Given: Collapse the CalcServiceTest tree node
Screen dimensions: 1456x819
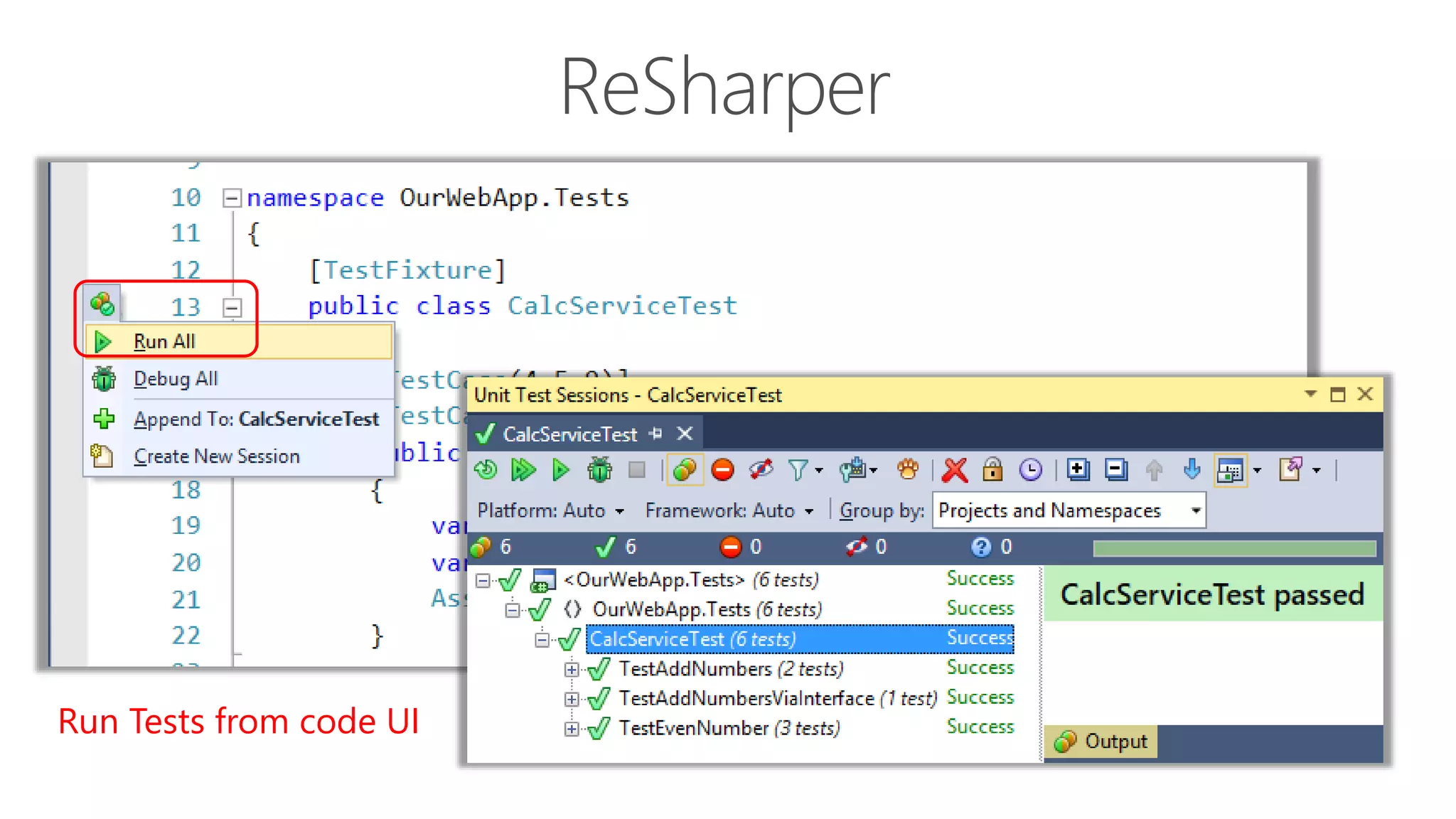Looking at the screenshot, I should 542,640.
